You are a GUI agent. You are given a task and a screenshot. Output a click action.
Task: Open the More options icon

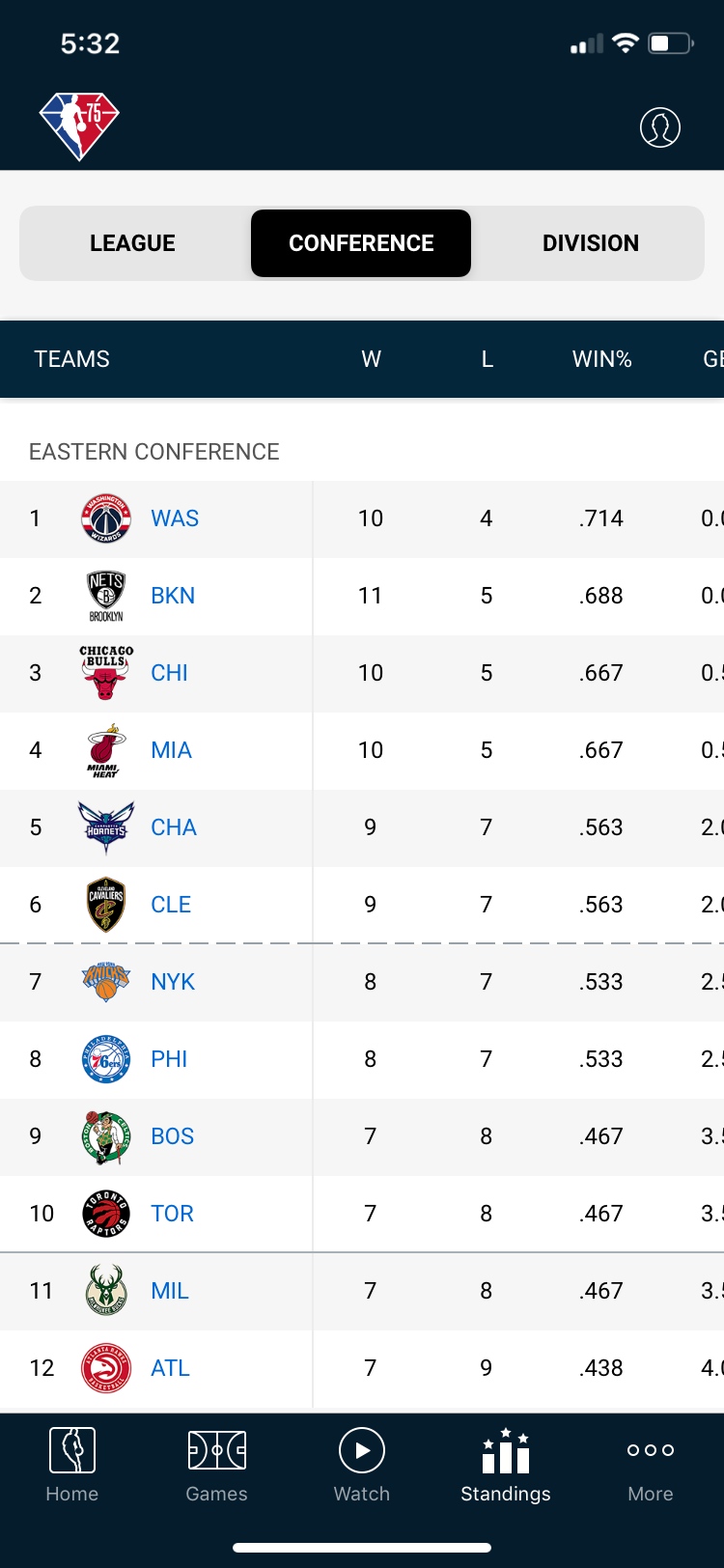(x=651, y=1450)
